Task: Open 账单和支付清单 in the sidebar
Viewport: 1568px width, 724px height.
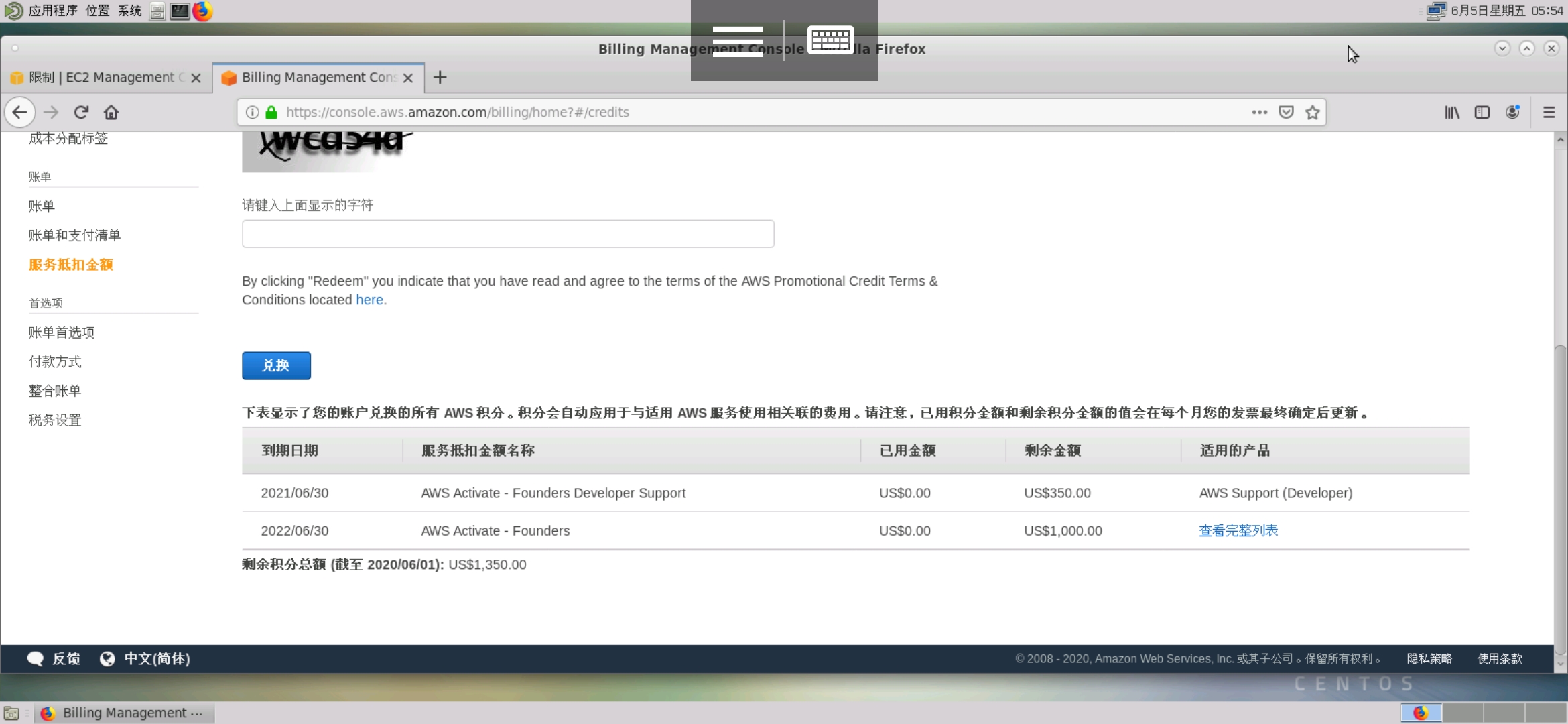Action: [74, 235]
